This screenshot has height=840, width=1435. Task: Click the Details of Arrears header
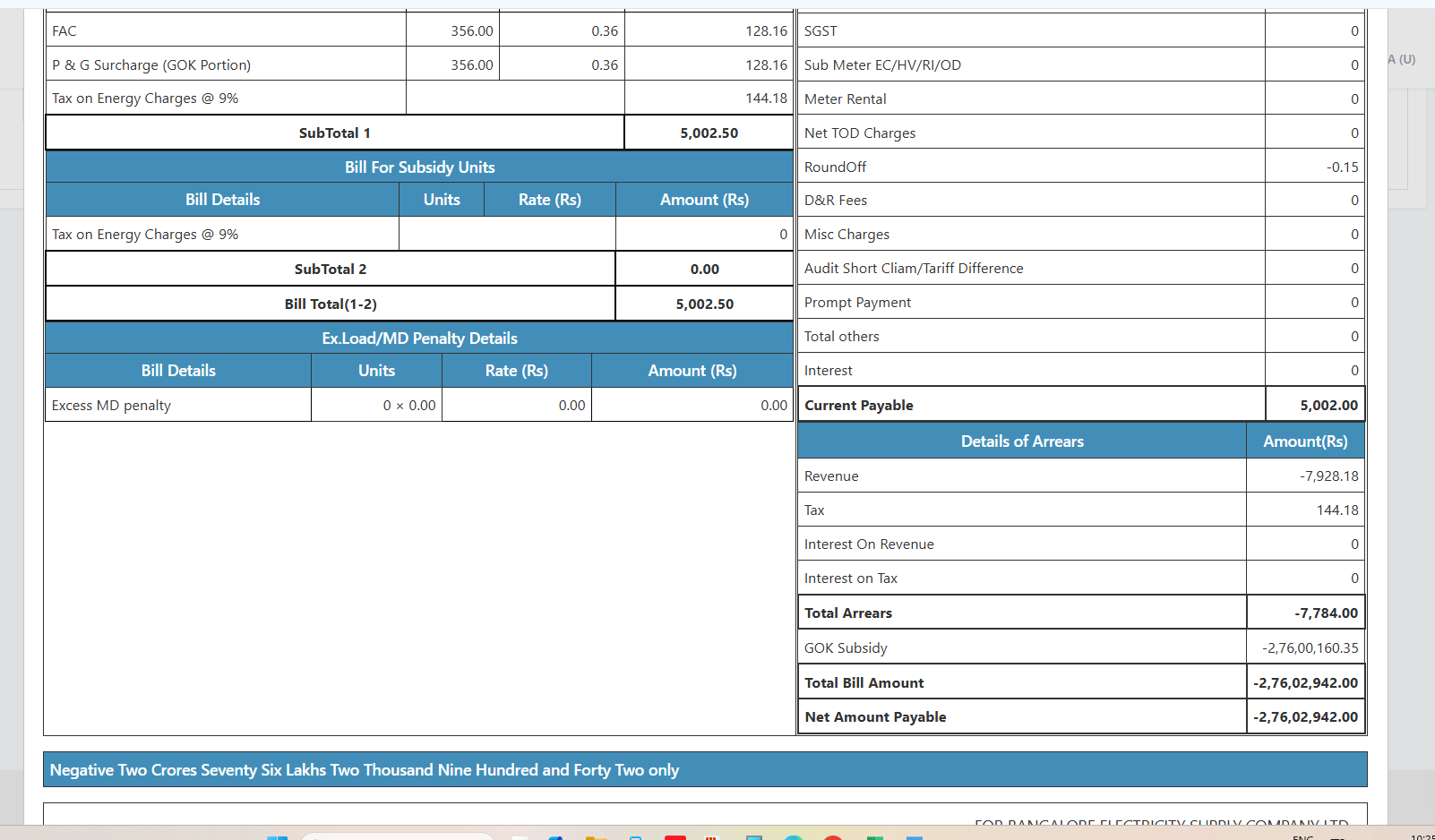(1022, 441)
